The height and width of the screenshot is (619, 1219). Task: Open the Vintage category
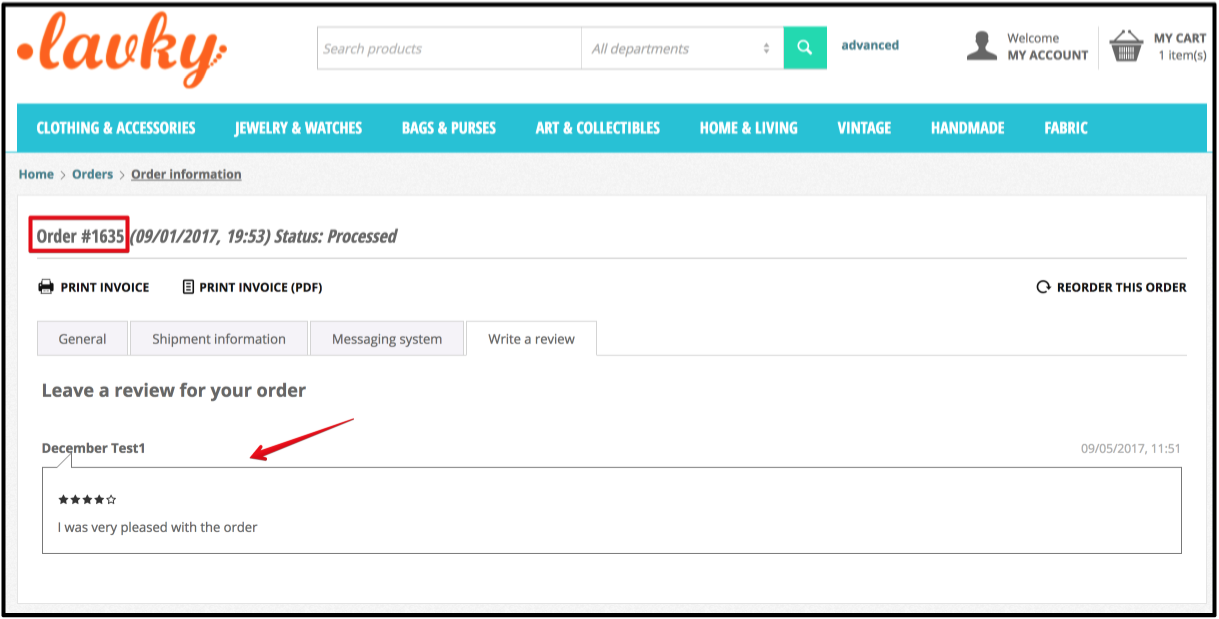tap(864, 128)
